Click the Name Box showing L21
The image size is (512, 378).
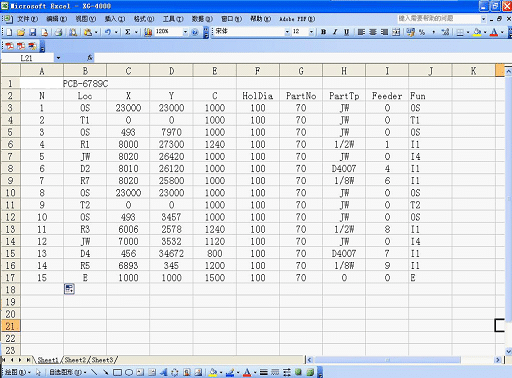tap(27, 58)
